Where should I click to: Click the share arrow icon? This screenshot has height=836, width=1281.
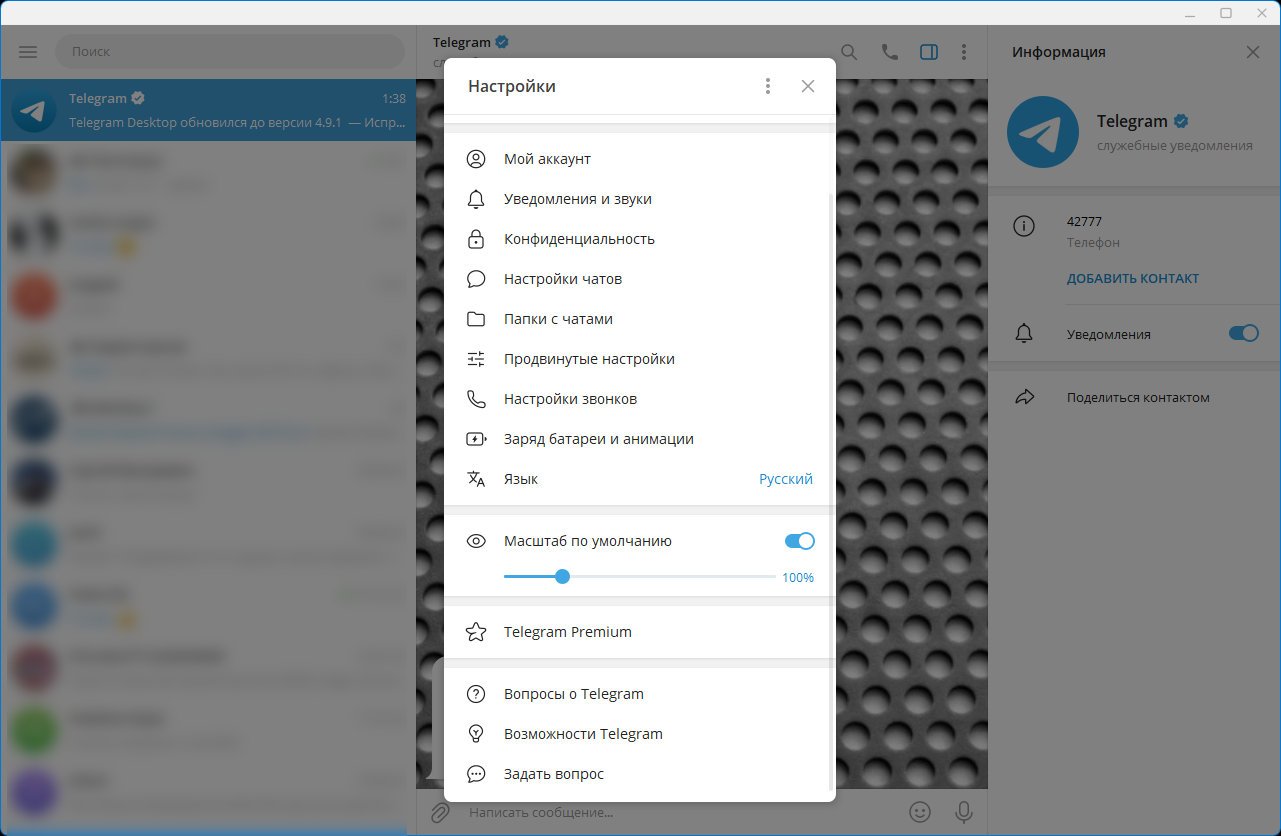pos(1024,398)
